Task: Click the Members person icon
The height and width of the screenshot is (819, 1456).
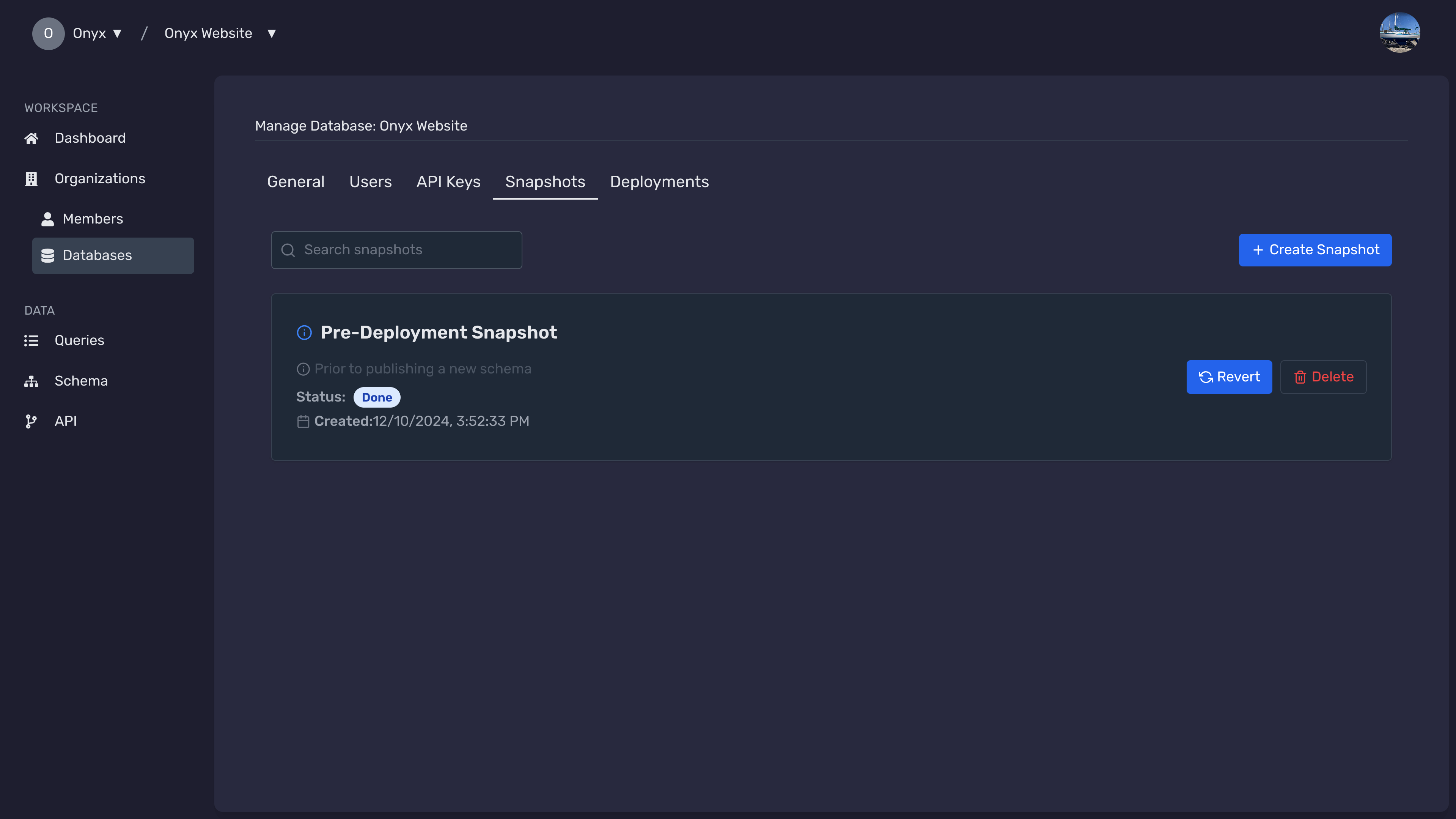Action: (x=47, y=219)
